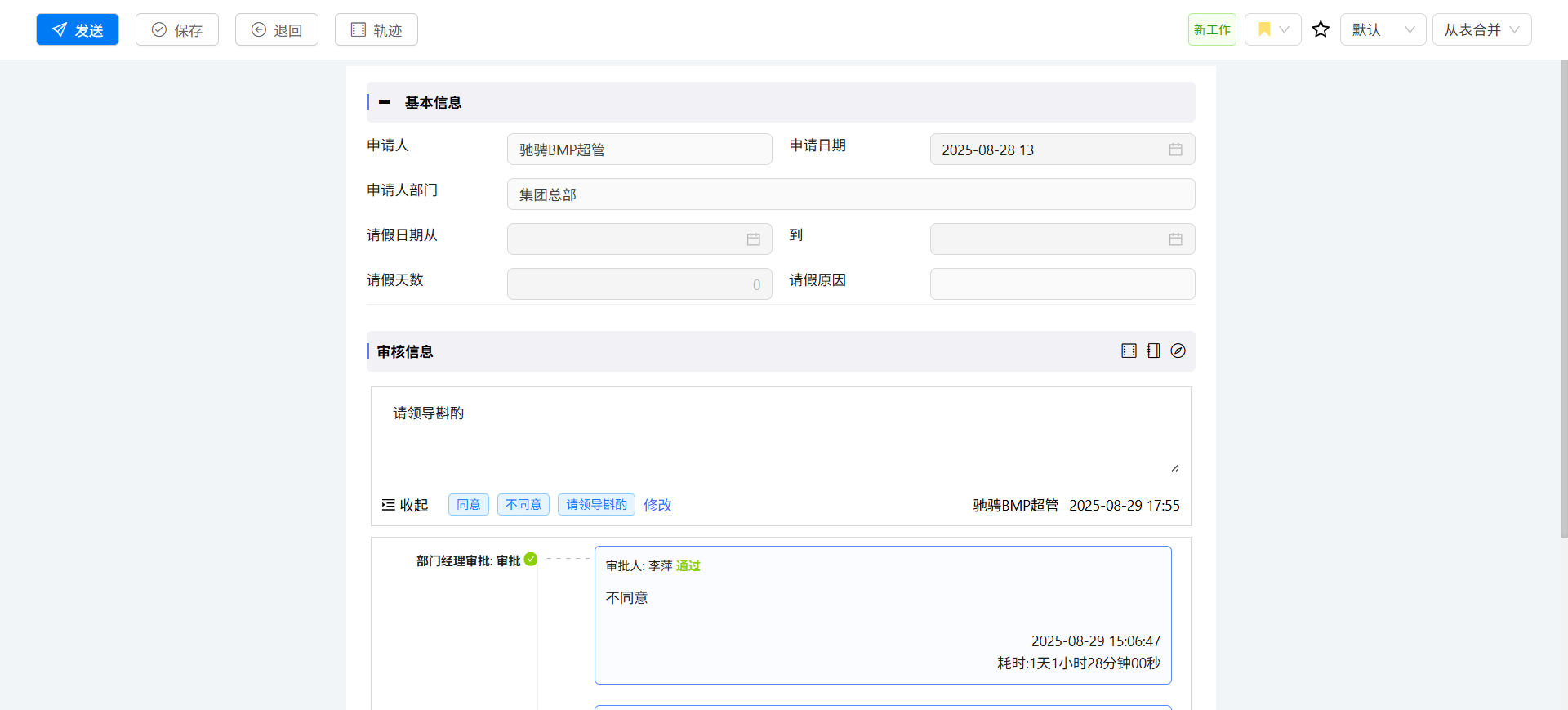Image resolution: width=1568 pixels, height=710 pixels.
Task: Click the 通过 status text
Action: coord(688,565)
